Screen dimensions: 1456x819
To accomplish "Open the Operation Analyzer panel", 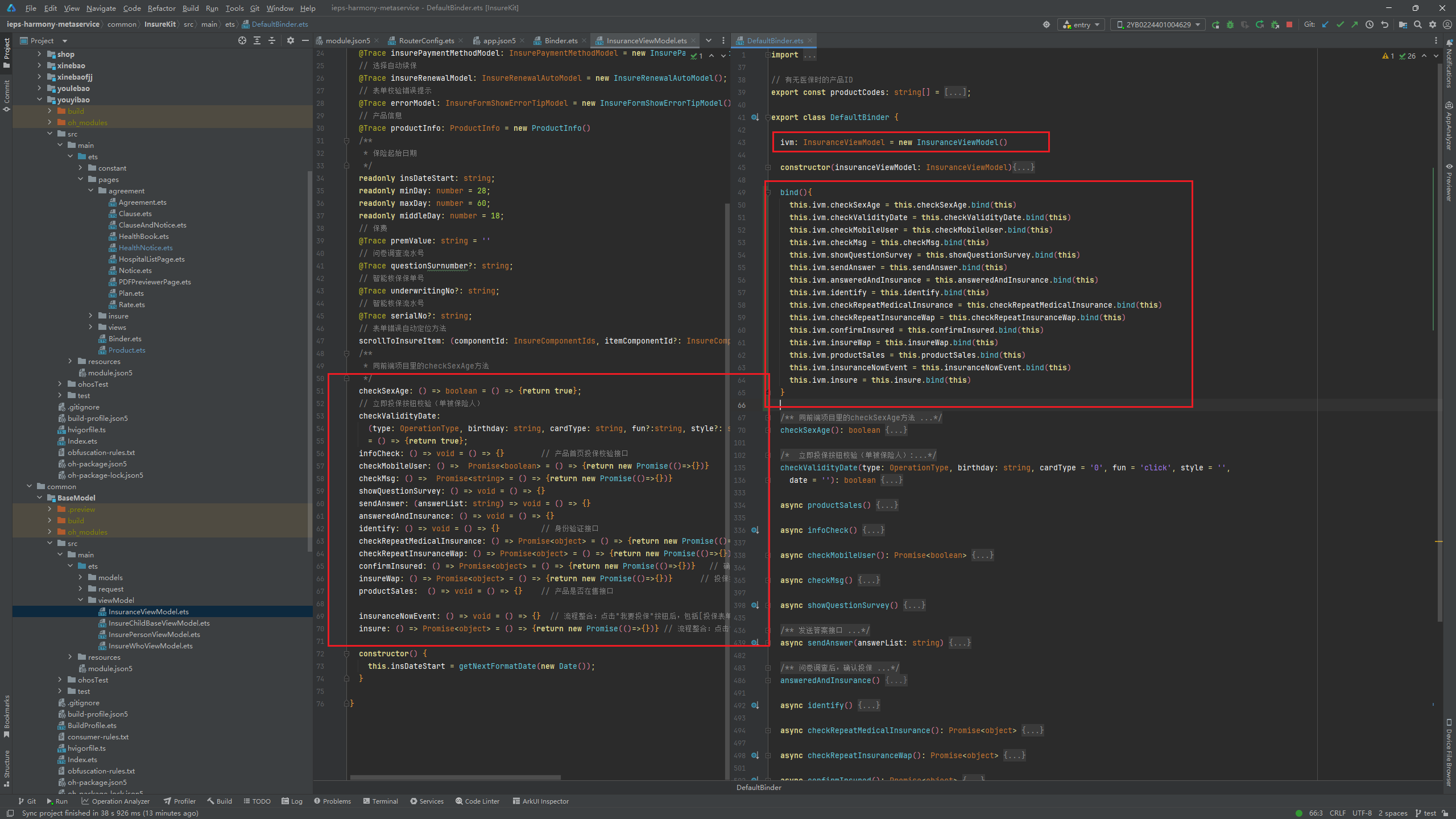I will click(x=115, y=801).
